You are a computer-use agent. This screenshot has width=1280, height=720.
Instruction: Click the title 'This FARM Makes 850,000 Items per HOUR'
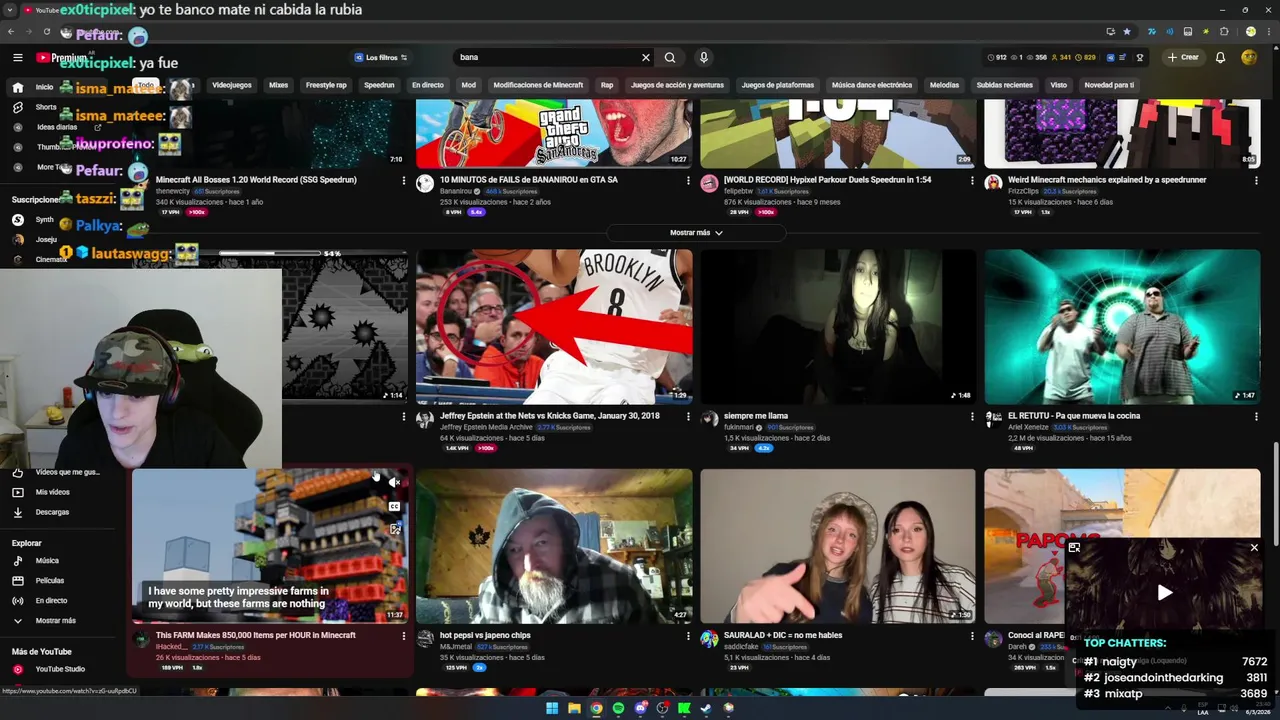click(x=256, y=635)
